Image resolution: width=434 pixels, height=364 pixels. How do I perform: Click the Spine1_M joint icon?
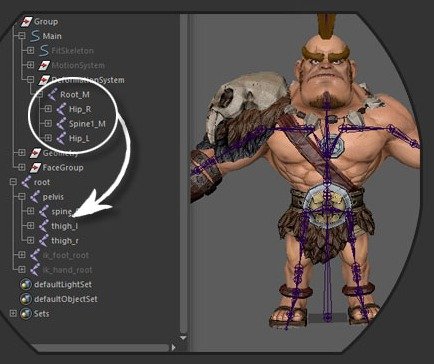(x=61, y=124)
